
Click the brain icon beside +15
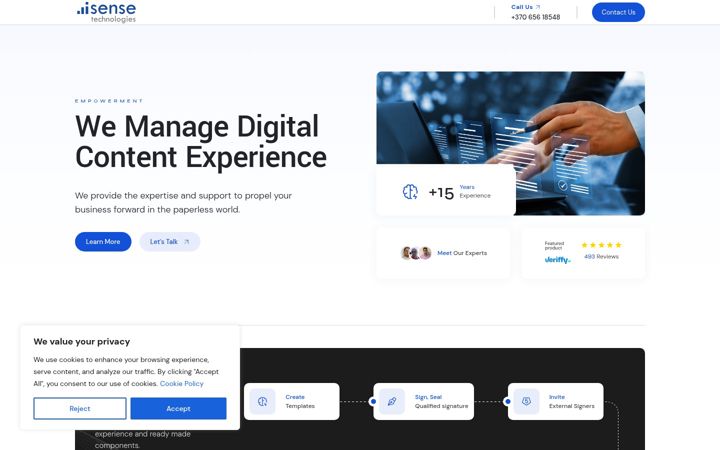410,191
